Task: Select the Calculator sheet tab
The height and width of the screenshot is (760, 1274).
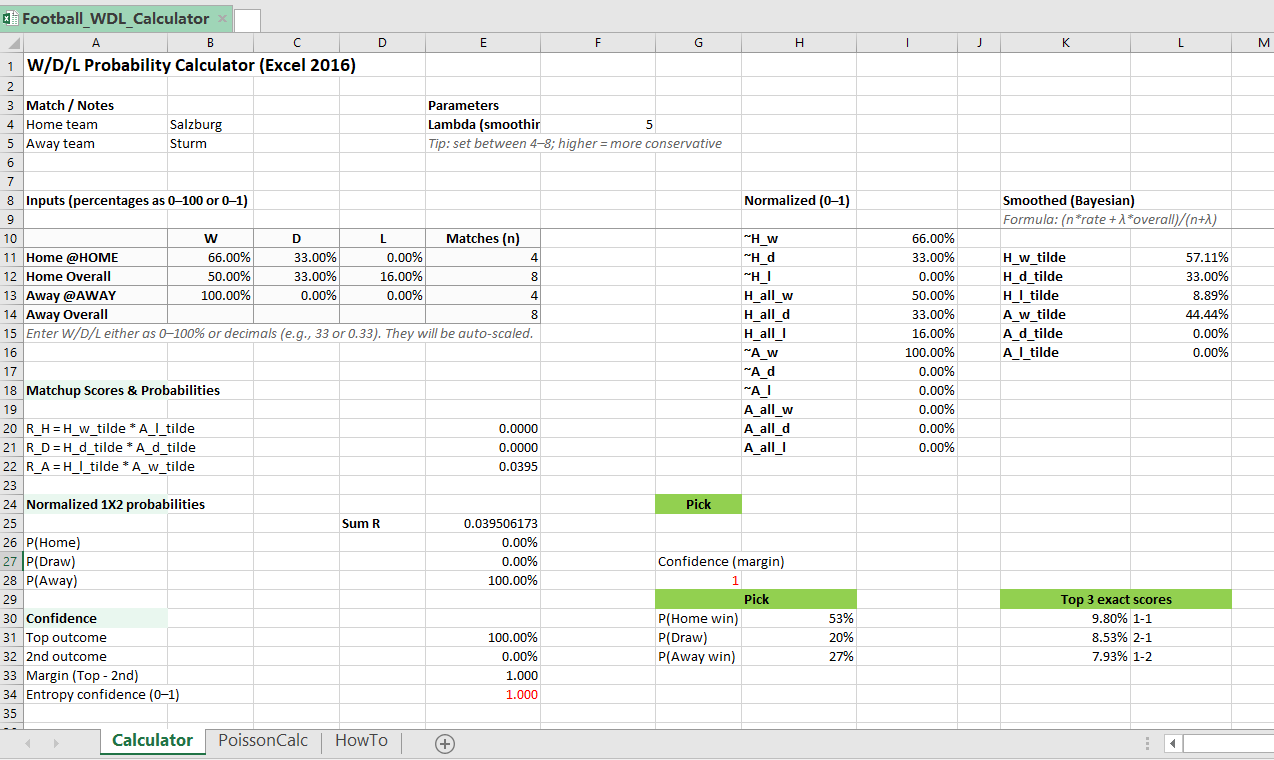Action: [152, 740]
